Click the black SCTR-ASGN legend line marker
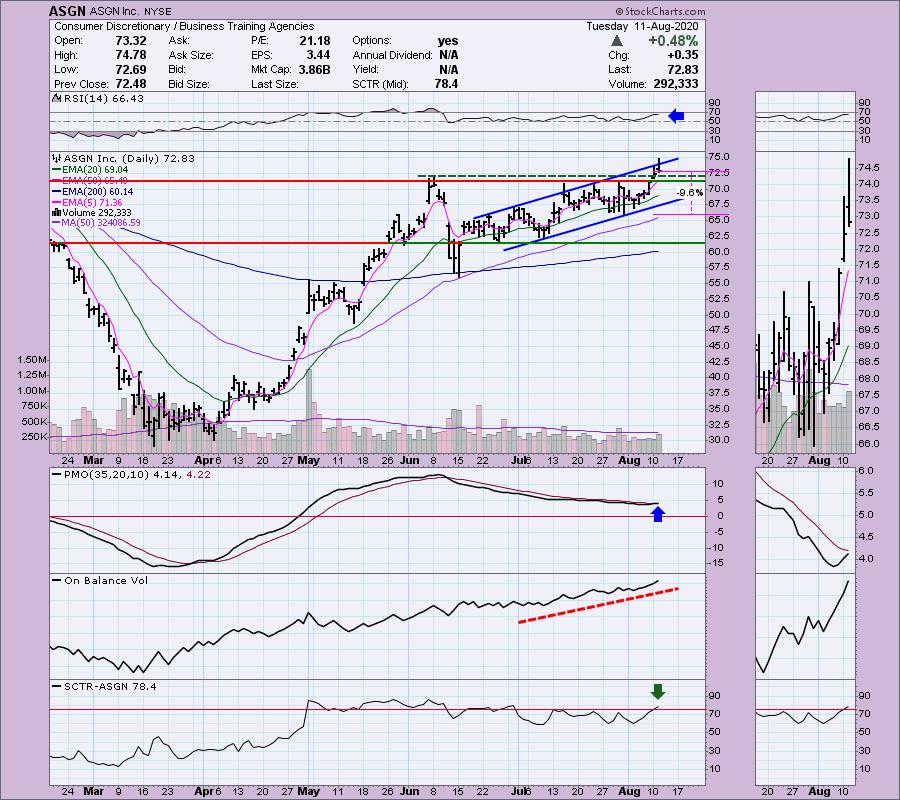The height and width of the screenshot is (800, 900). pyautogui.click(x=57, y=686)
